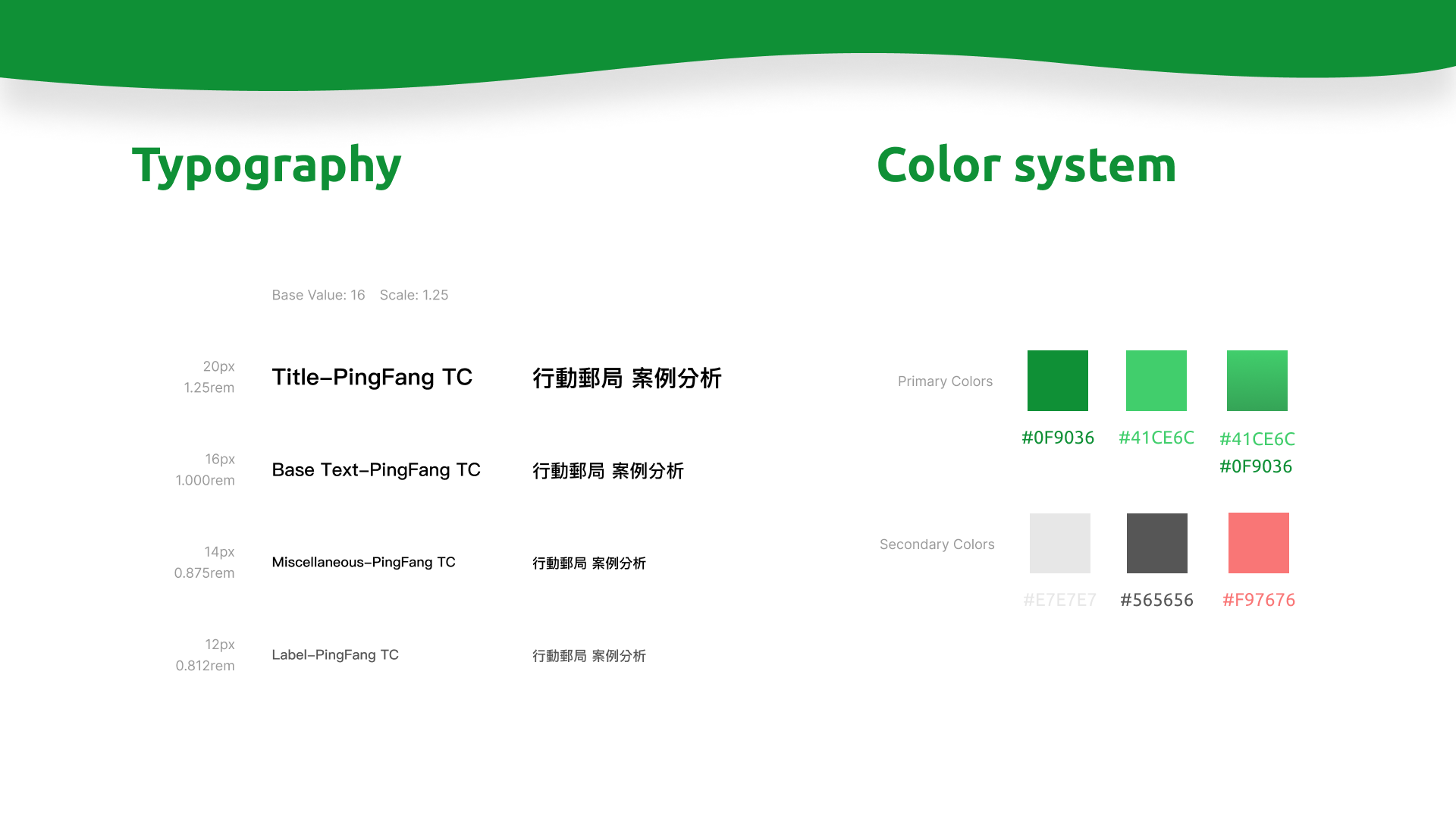Click the largest Chinese sample text in Title row
This screenshot has height=819, width=1456.
[626, 378]
